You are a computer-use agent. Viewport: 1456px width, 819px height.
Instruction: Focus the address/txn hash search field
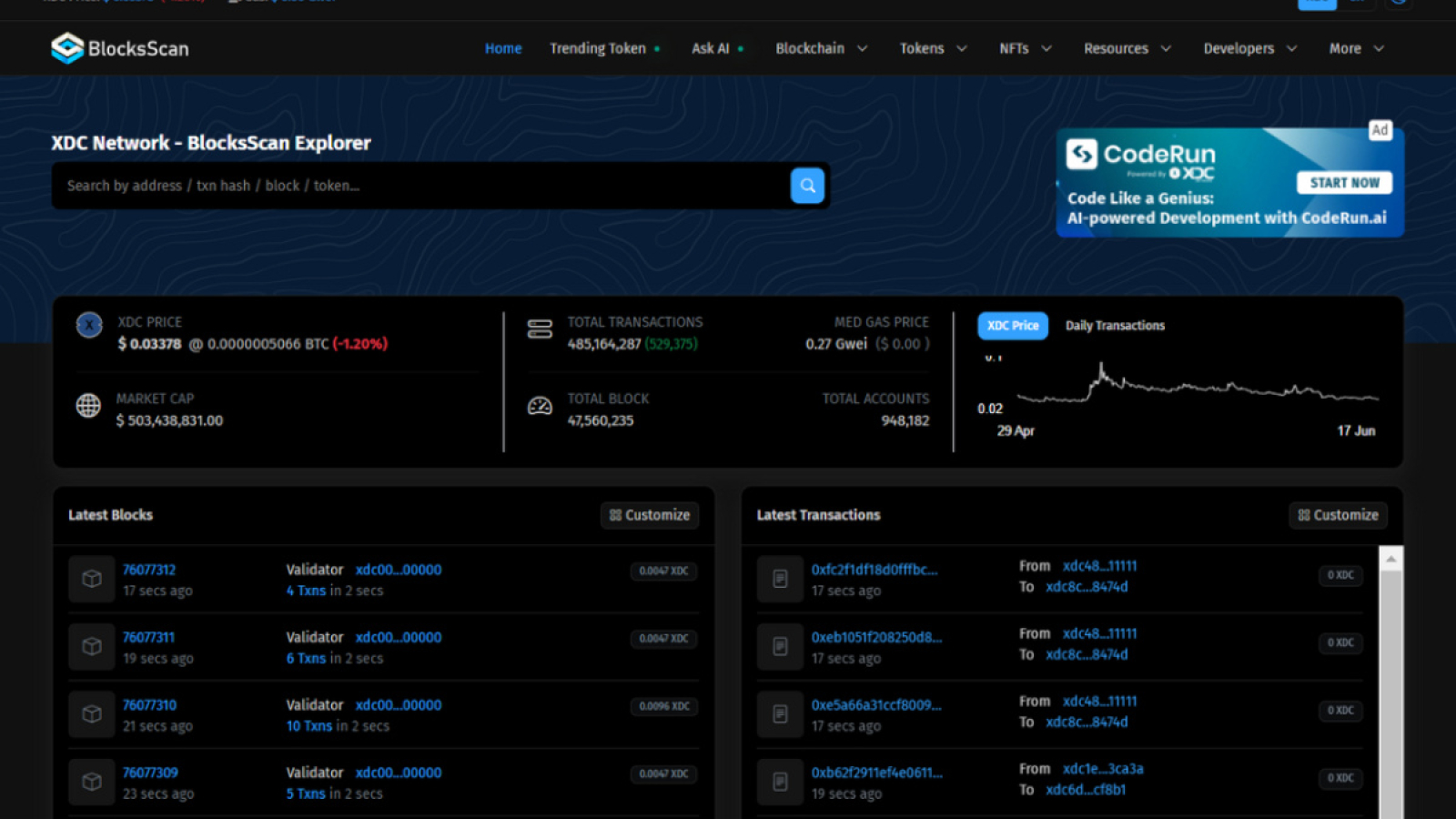coord(422,186)
